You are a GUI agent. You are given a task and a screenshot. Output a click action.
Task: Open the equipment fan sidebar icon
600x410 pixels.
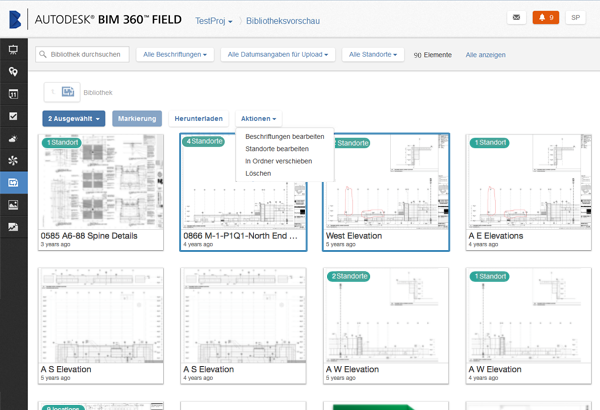[13, 160]
